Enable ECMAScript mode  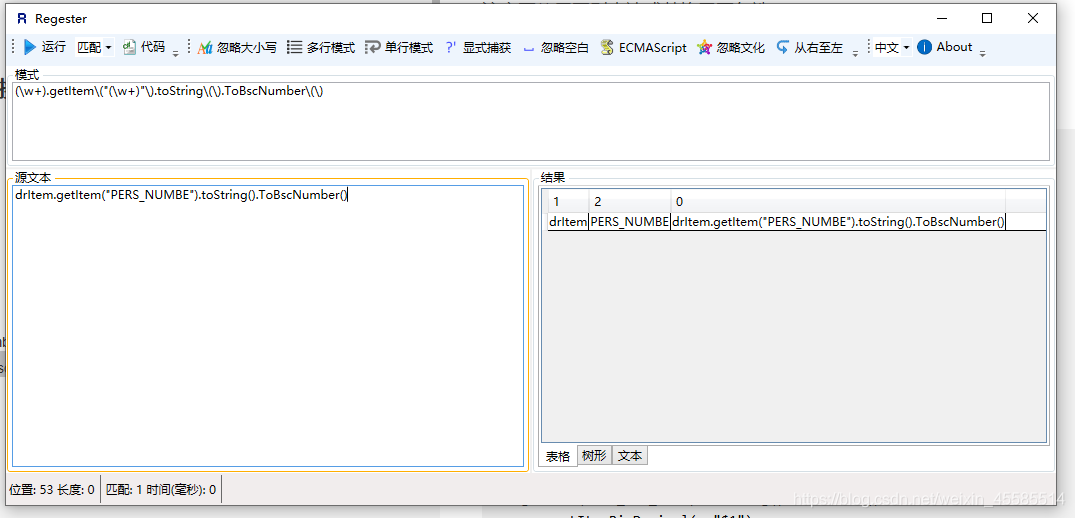pos(643,47)
